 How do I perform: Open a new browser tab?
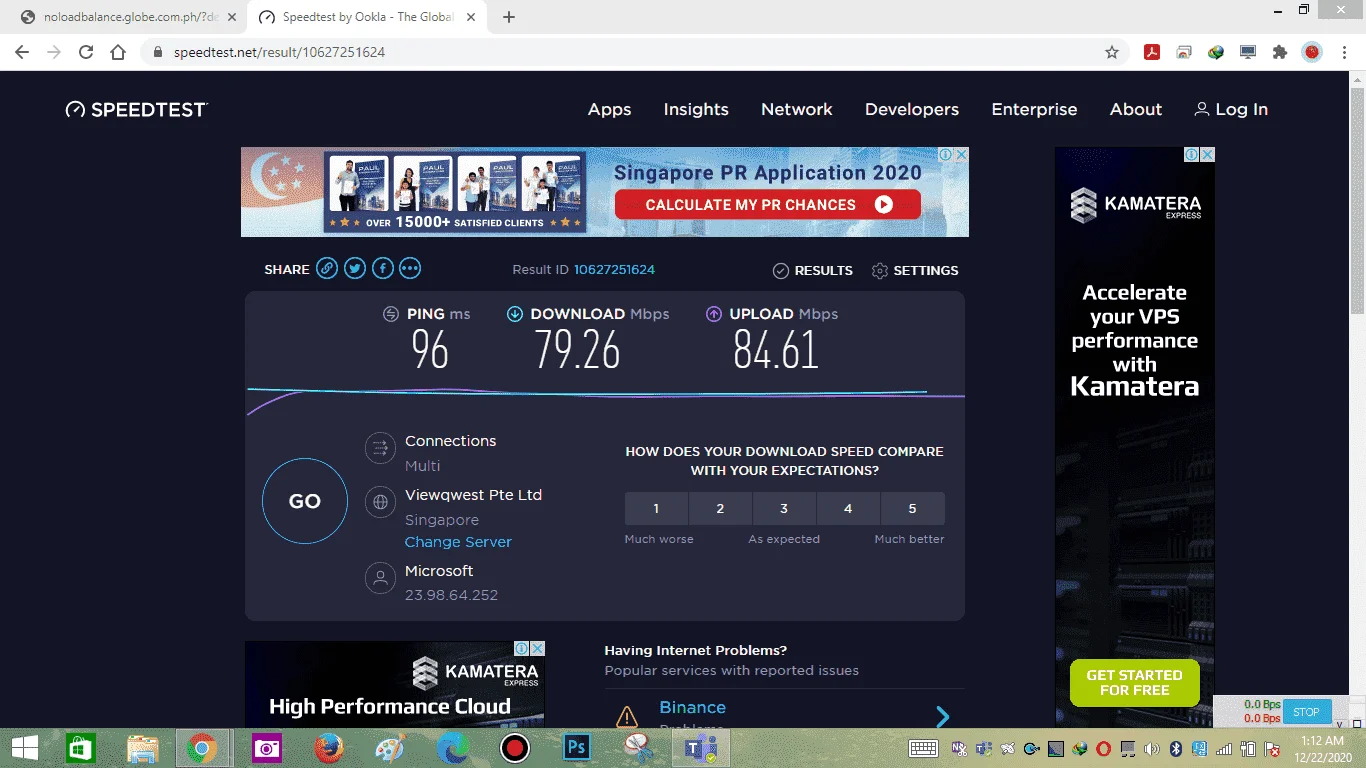[x=509, y=17]
